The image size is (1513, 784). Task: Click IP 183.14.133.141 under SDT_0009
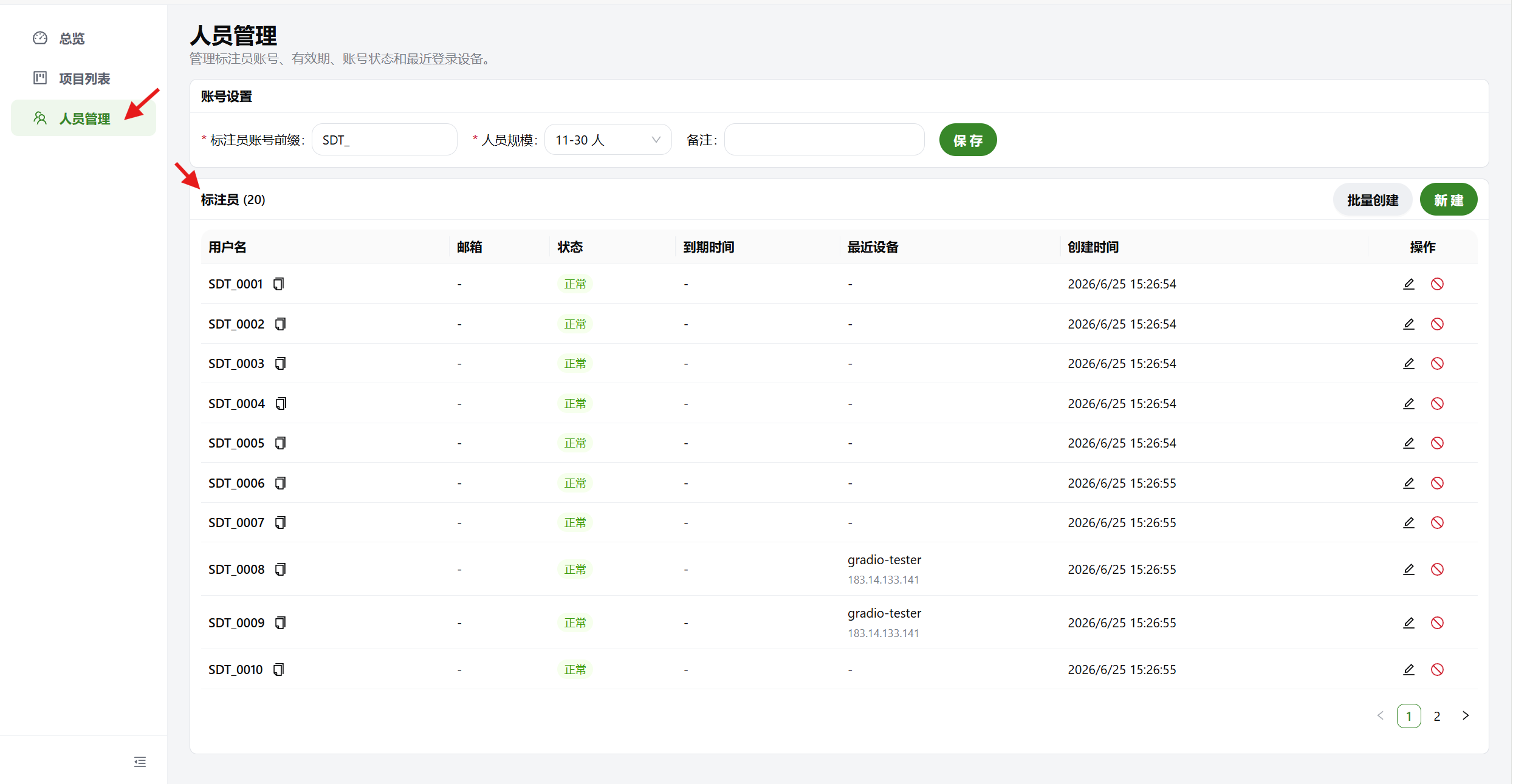point(883,633)
